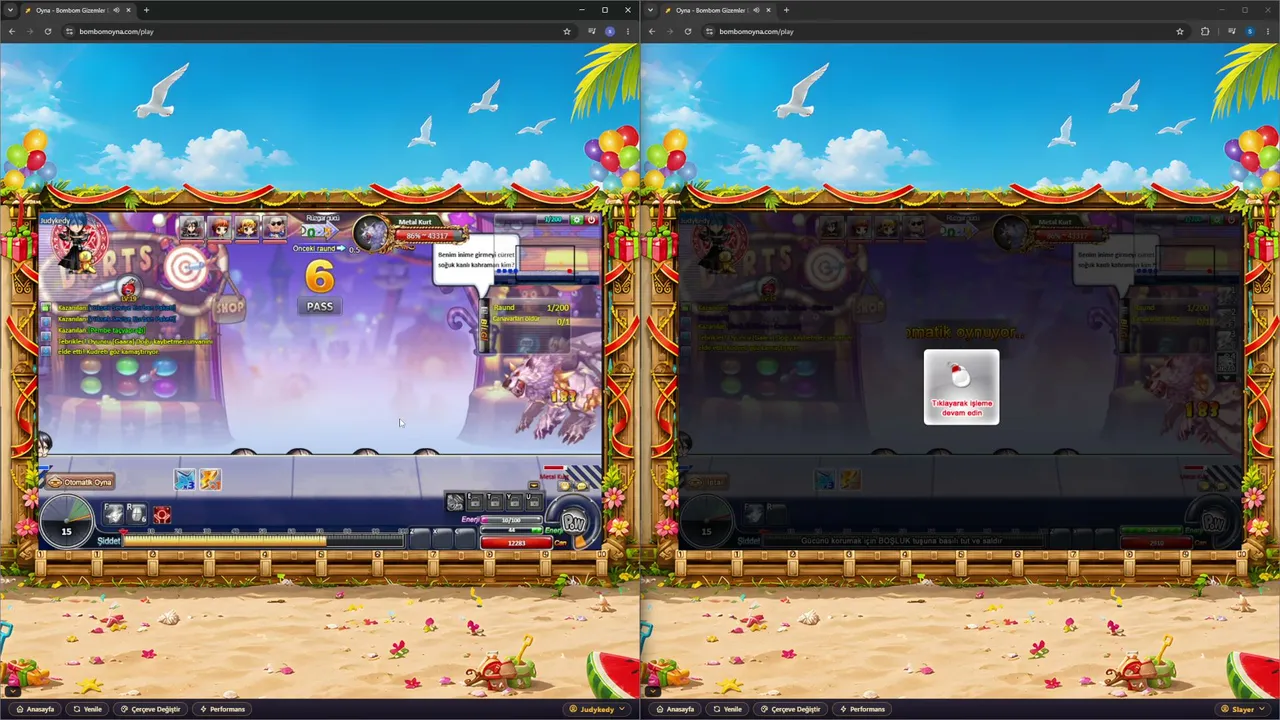The height and width of the screenshot is (720, 1280).
Task: Open the Chrome menu in right browser
Action: click(x=1268, y=31)
